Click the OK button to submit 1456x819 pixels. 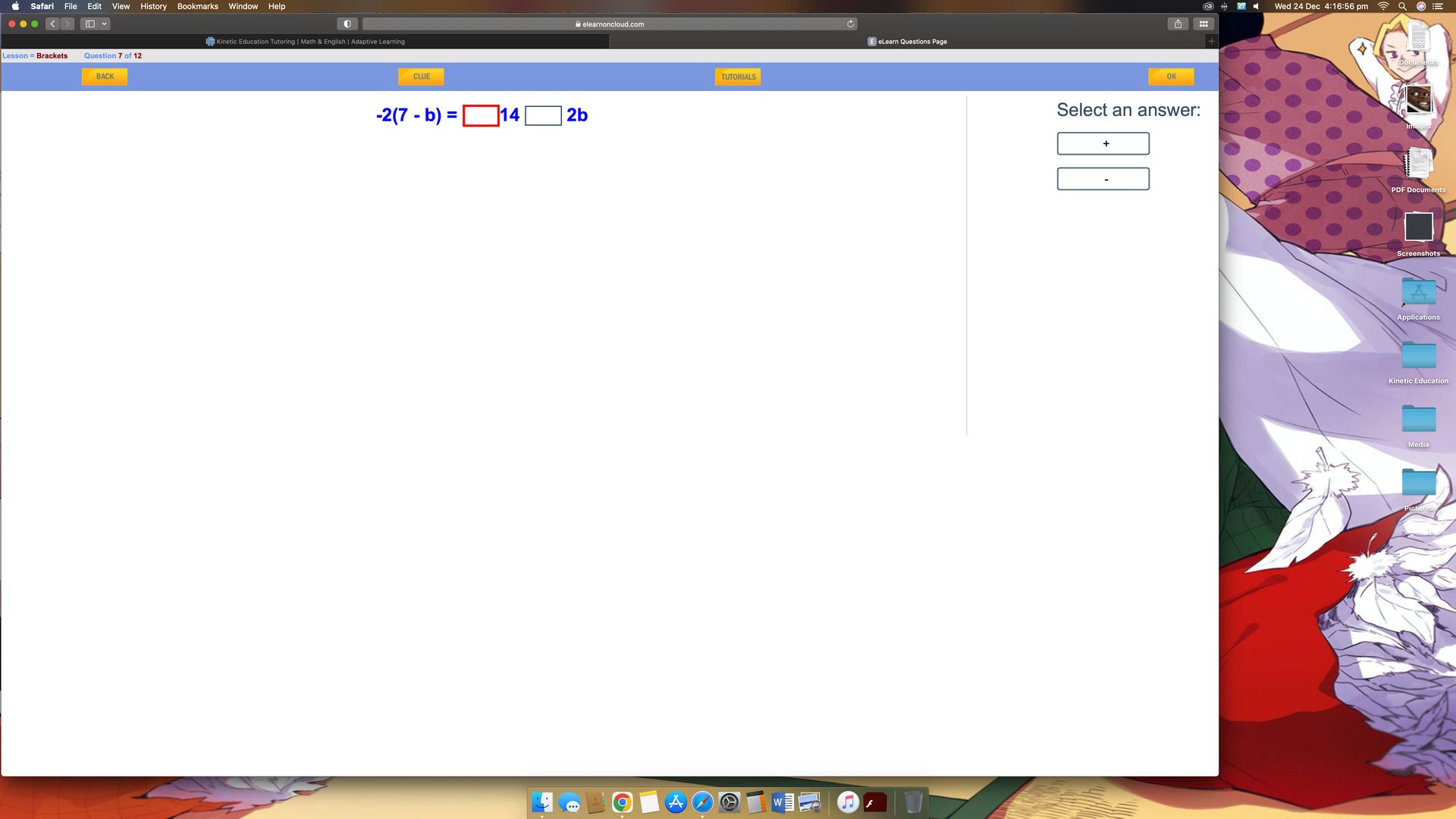1171,77
